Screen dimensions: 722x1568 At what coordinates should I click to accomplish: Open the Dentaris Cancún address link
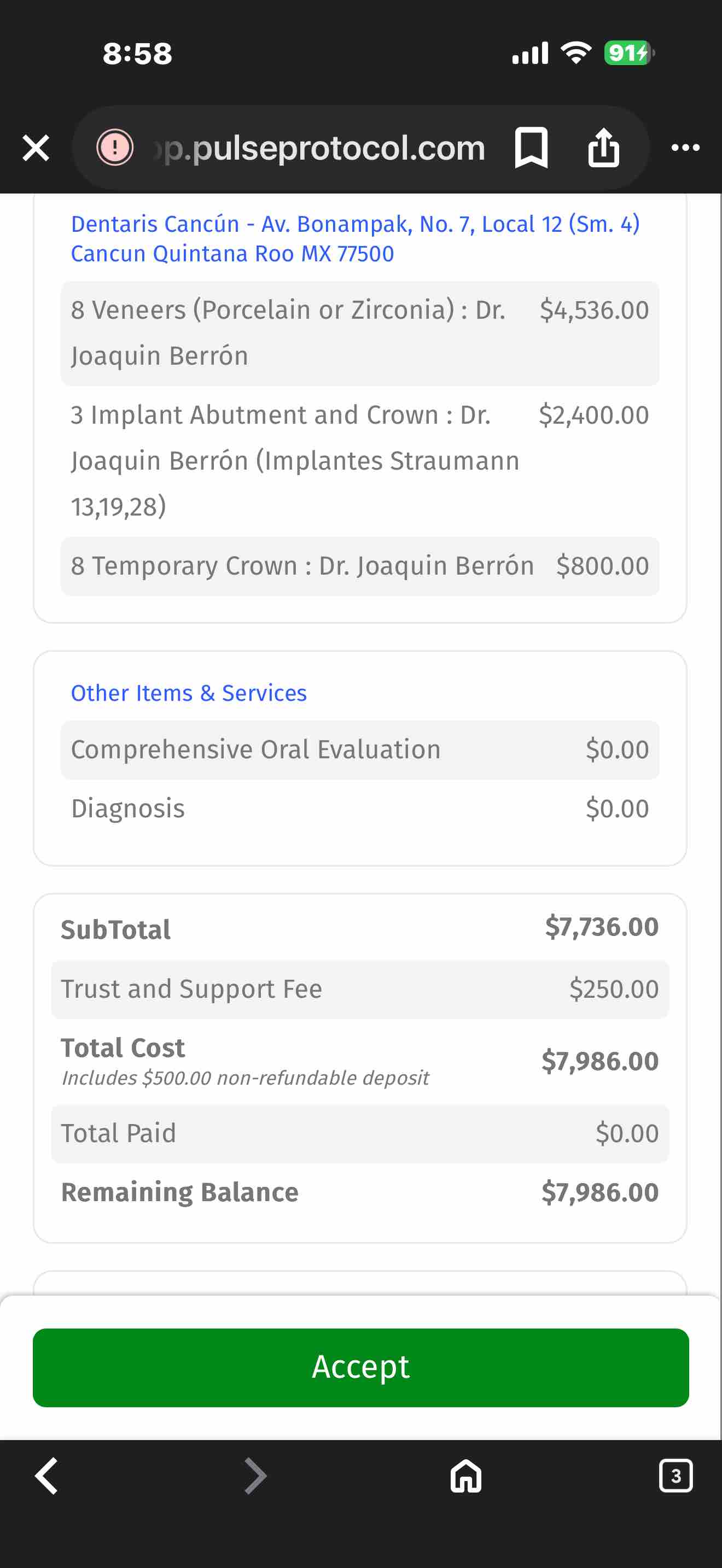355,238
